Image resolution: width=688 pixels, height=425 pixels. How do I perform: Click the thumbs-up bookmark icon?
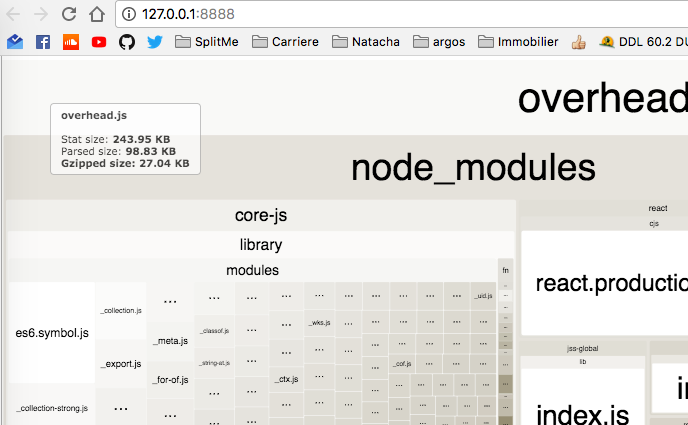tap(579, 42)
